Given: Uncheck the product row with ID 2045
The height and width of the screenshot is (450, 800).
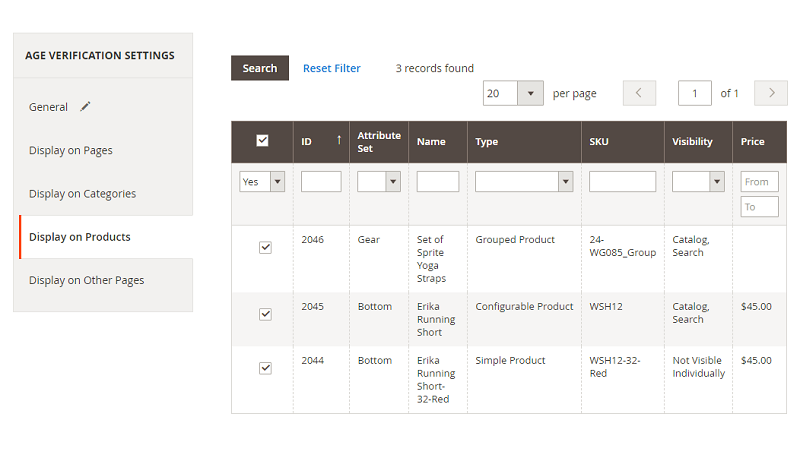Looking at the screenshot, I should tap(265, 314).
